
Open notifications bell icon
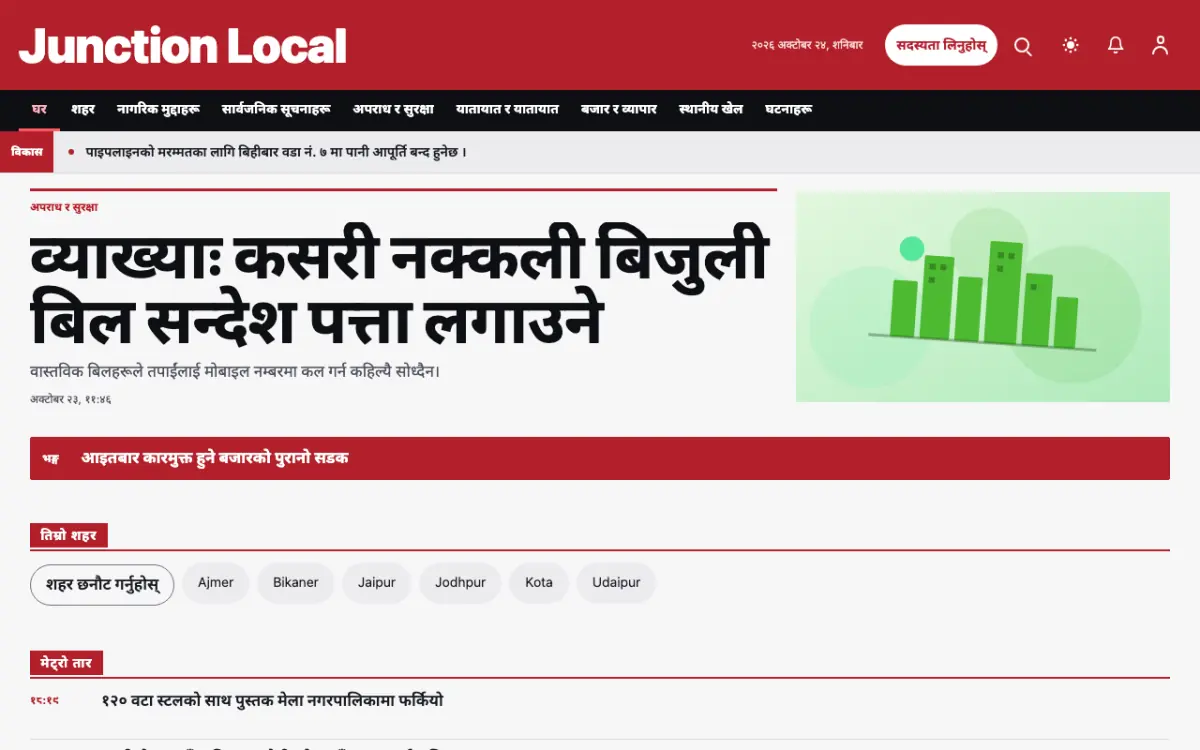1116,46
